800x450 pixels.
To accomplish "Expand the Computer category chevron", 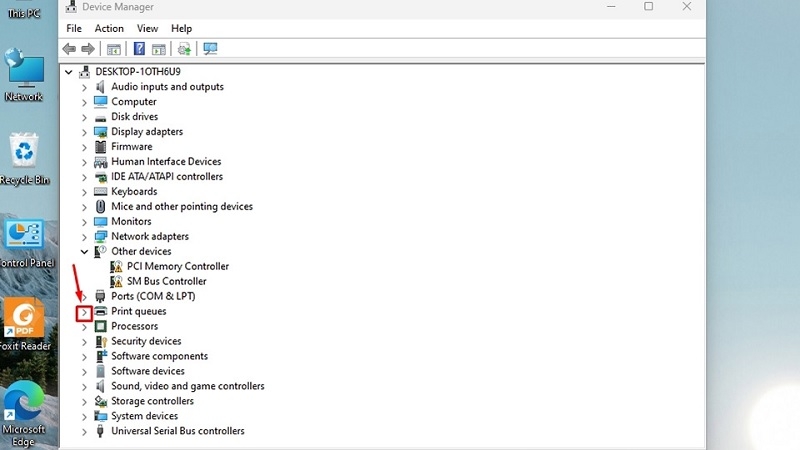I will coord(84,102).
